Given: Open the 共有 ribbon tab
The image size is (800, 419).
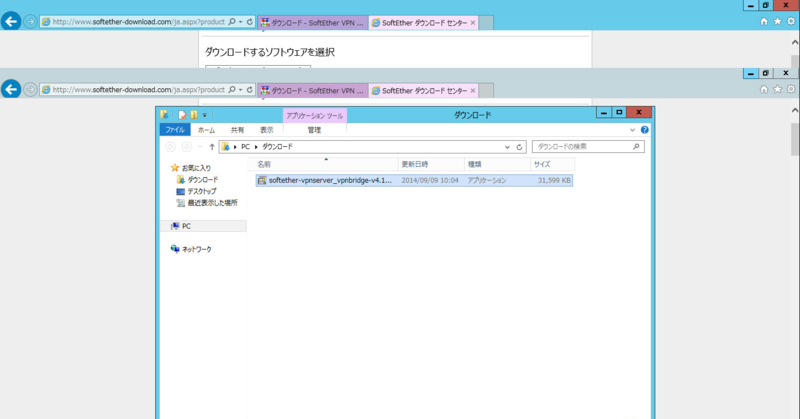Looking at the screenshot, I should click(x=237, y=130).
